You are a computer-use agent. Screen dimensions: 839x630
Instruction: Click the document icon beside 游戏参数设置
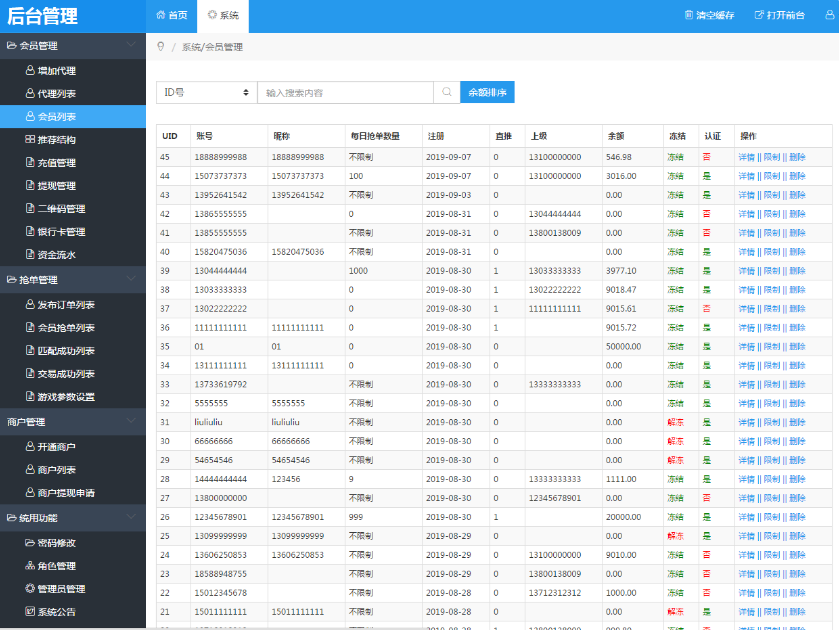(30, 396)
